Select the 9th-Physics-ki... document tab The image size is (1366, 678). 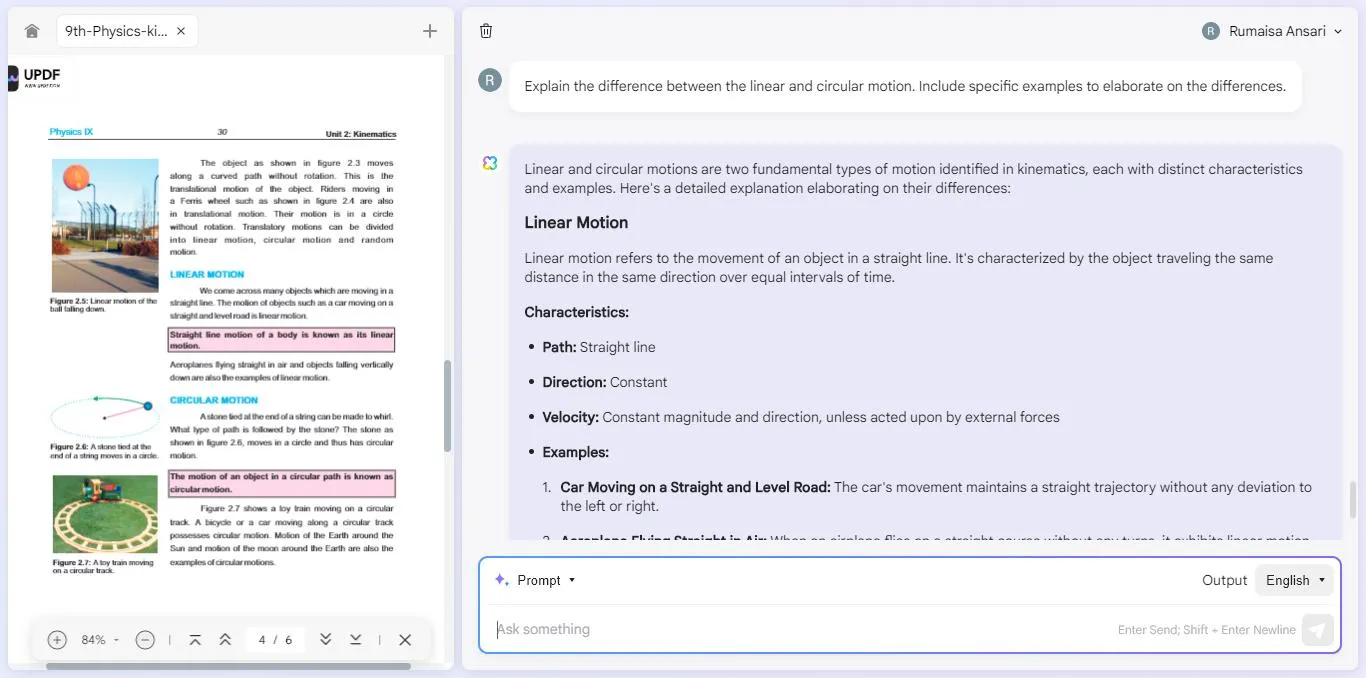(x=127, y=31)
